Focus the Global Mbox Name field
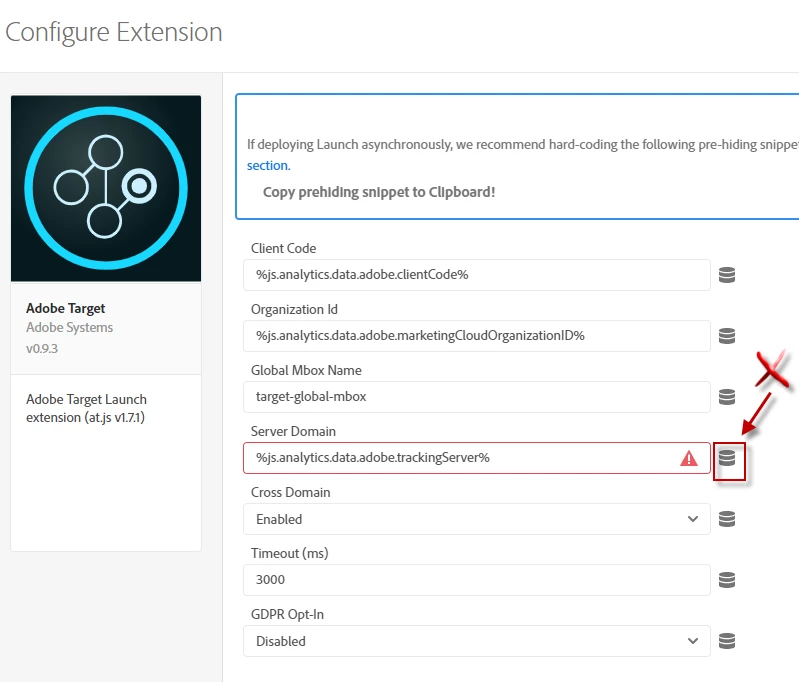This screenshot has height=682, width=799. [476, 397]
